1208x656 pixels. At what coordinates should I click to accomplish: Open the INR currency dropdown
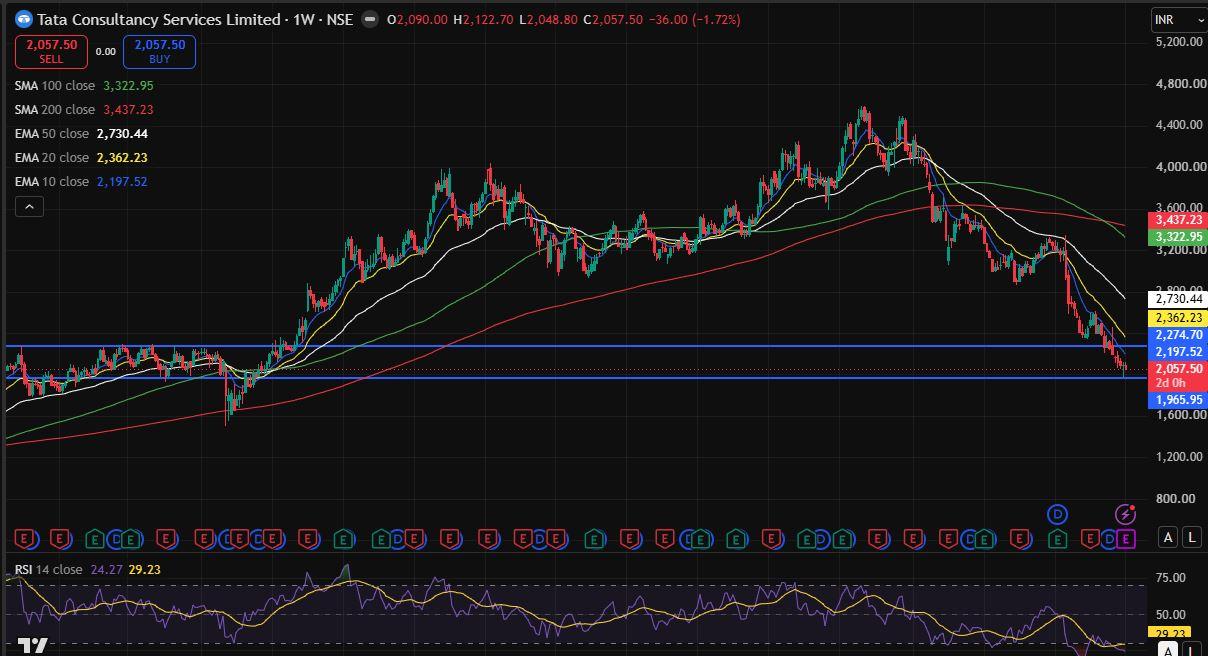1179,20
